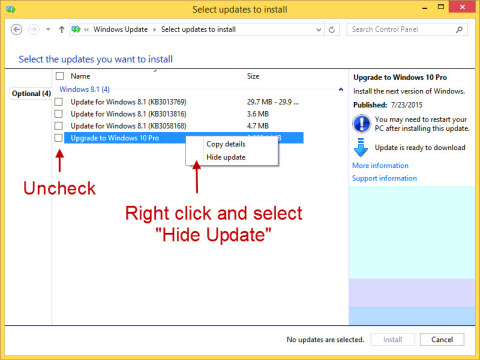This screenshot has height=360, width=480.
Task: Go up one level with Up arrow
Action: [61, 30]
